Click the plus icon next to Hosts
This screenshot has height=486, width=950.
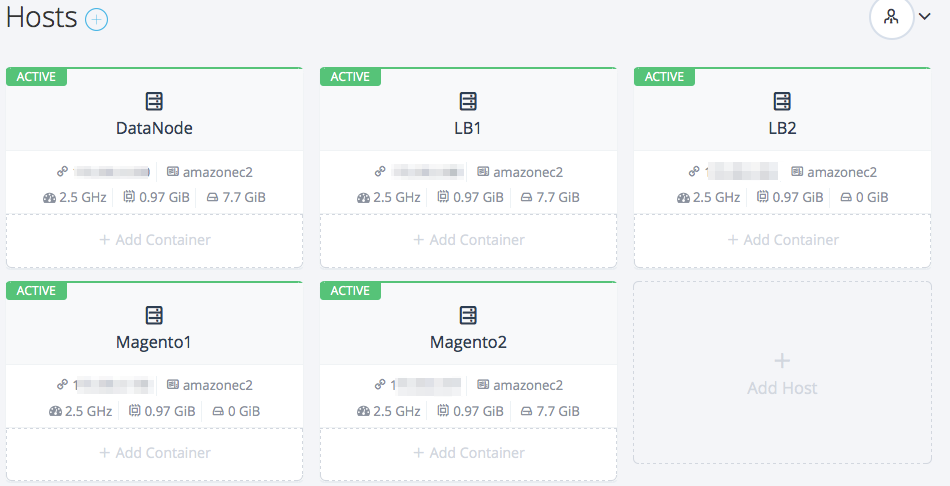(x=96, y=19)
